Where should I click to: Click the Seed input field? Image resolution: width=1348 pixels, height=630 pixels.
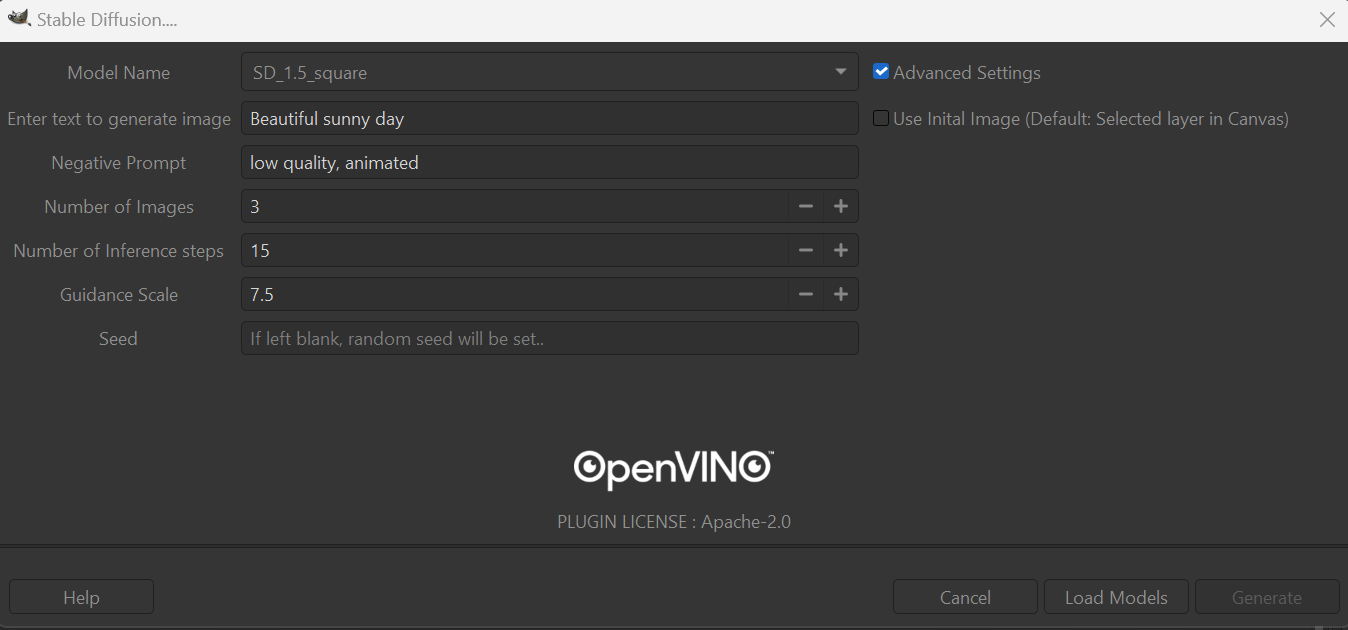(550, 338)
